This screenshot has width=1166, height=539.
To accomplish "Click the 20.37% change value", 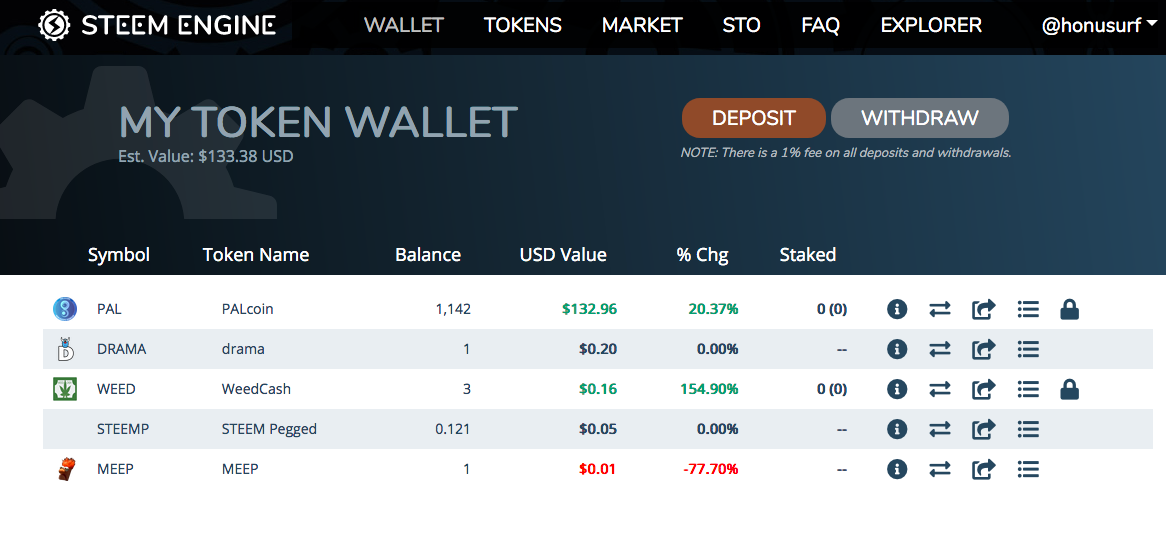I will tap(713, 309).
